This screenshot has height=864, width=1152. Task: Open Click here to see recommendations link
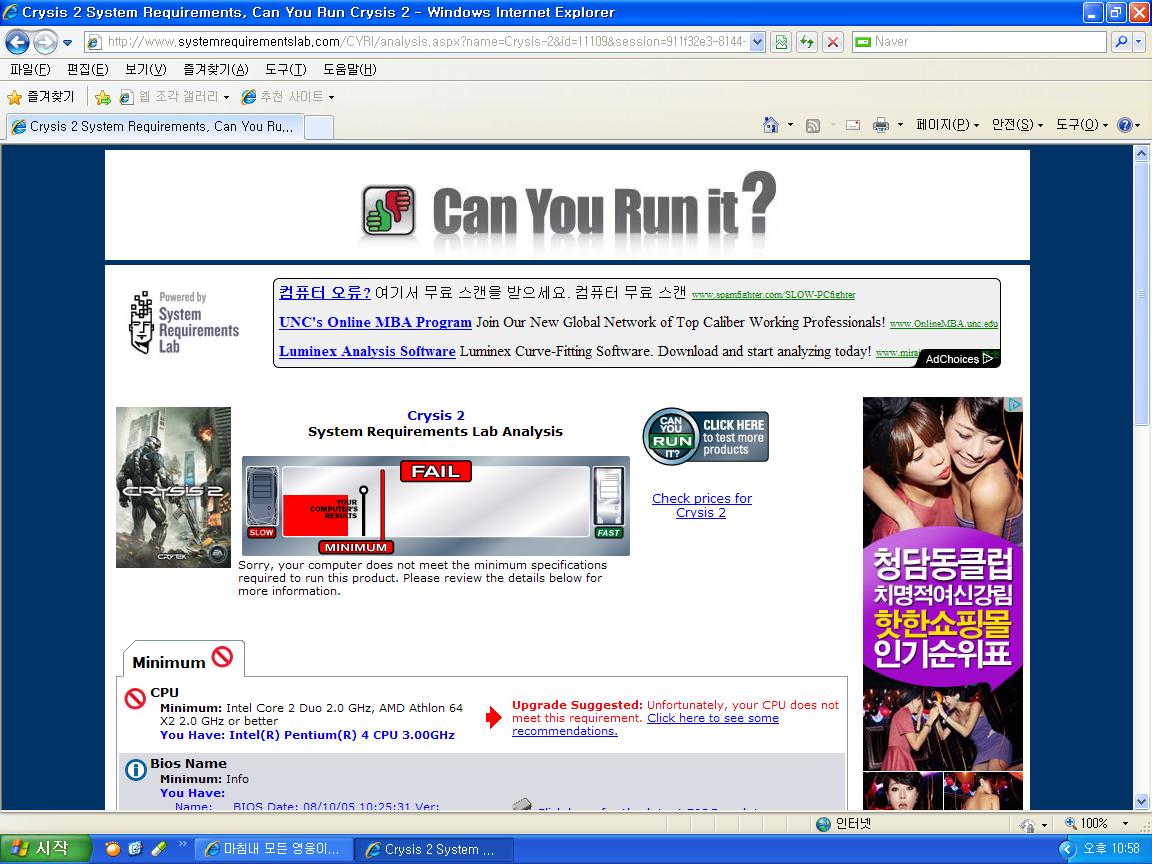645,724
